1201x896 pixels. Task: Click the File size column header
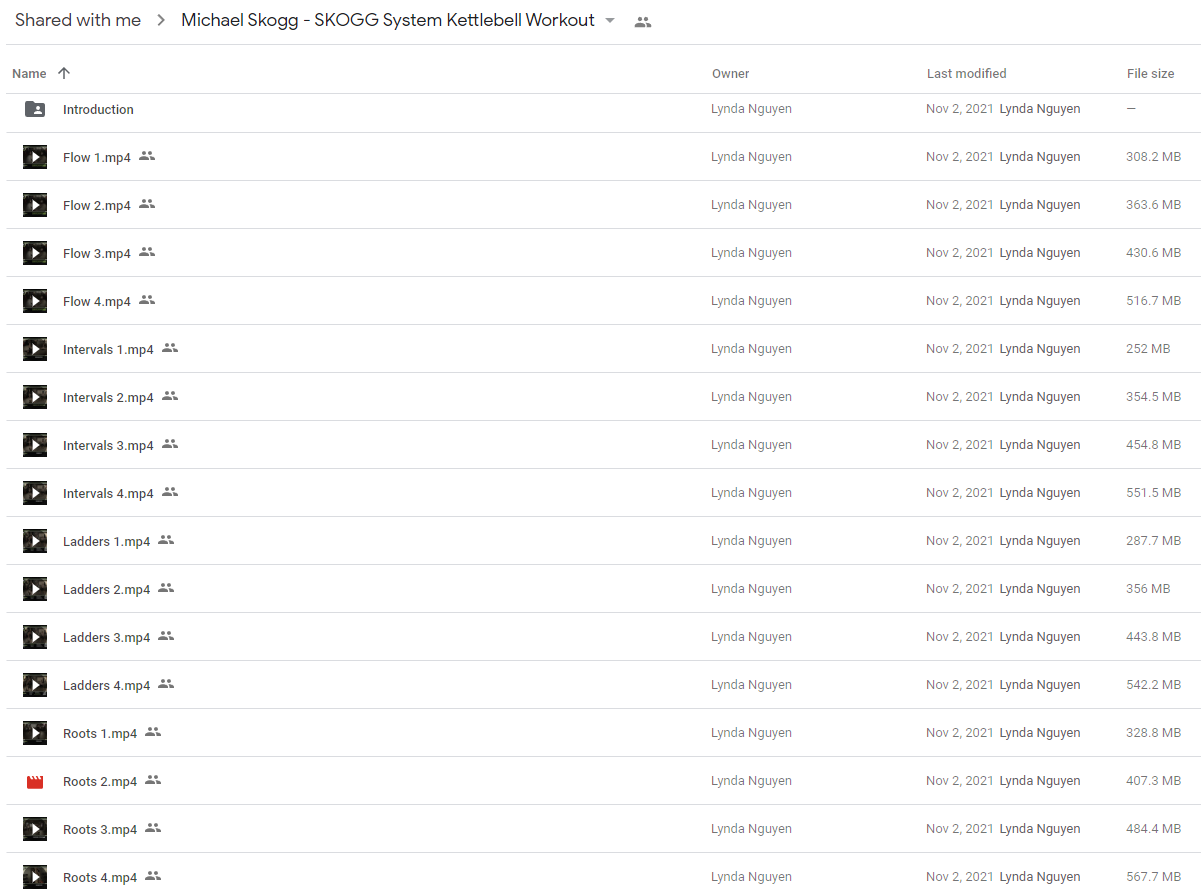(1151, 74)
